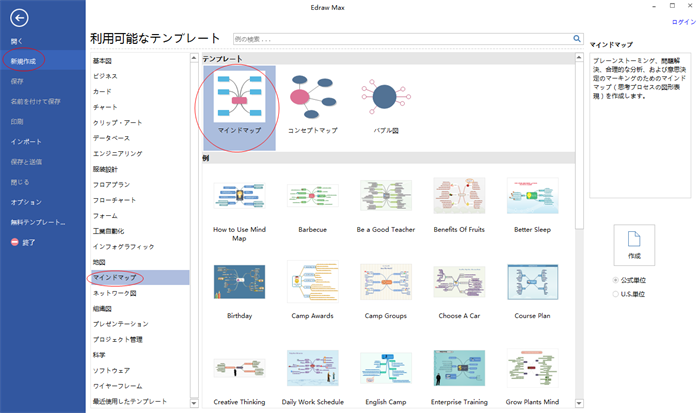Click 保存 in the sidebar
The image size is (700, 413).
tap(17, 81)
